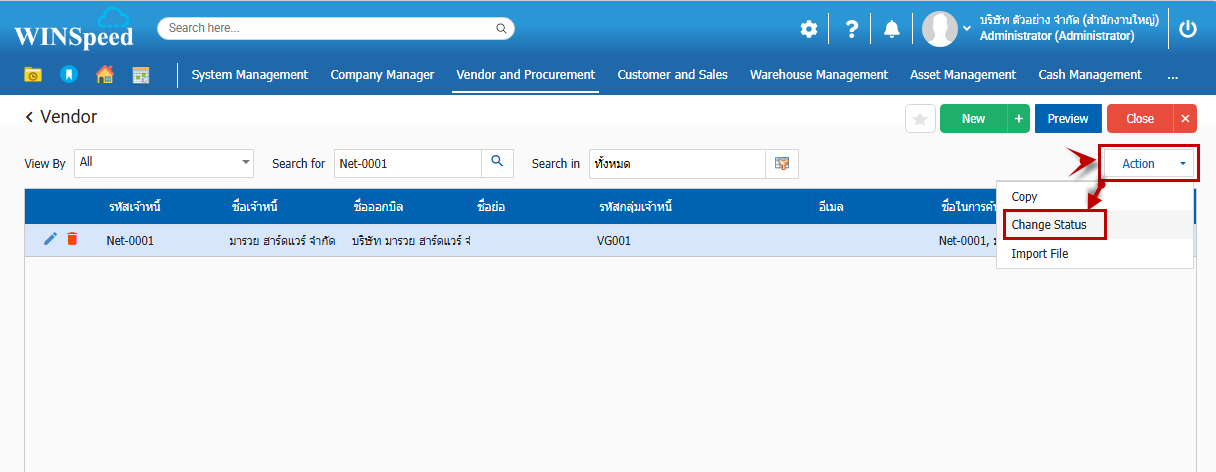Click the settings gear icon
This screenshot has width=1216, height=472.
808,29
